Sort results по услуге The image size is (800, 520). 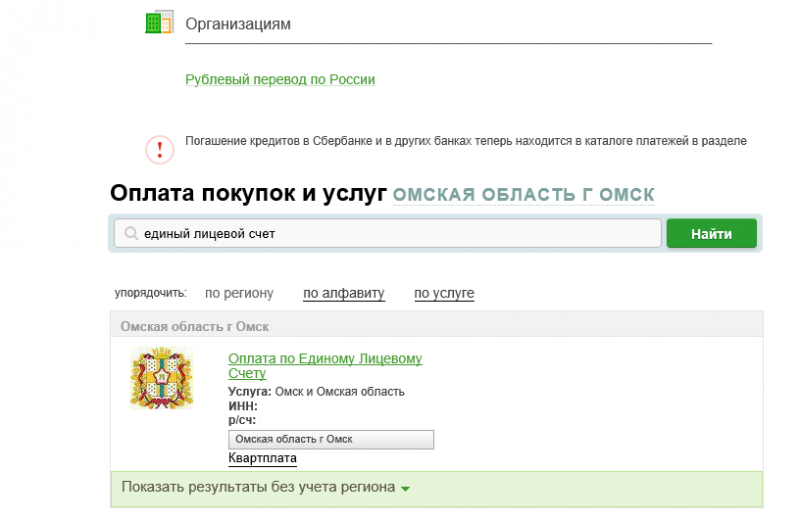click(444, 293)
